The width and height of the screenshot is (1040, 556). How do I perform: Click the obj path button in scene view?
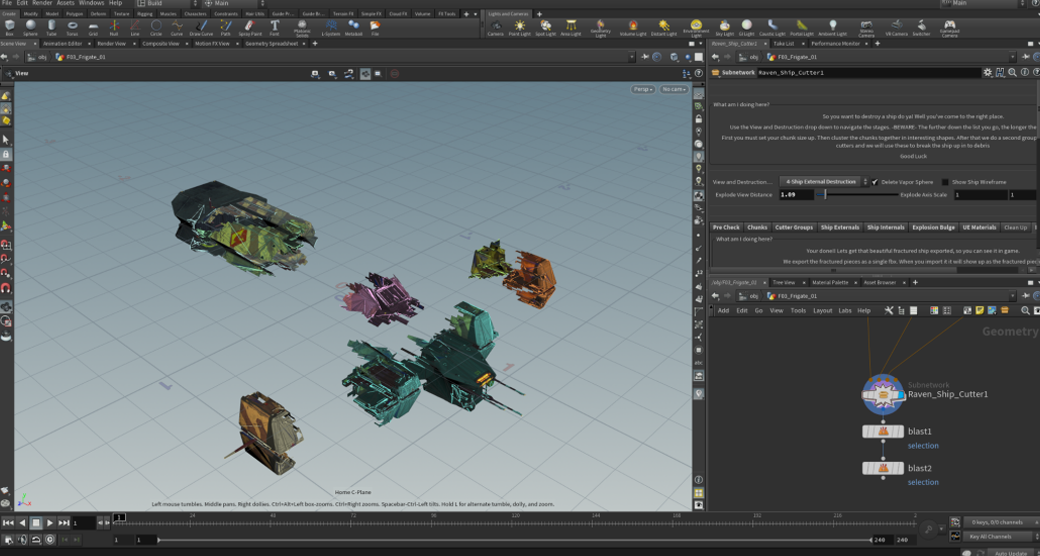click(38, 57)
